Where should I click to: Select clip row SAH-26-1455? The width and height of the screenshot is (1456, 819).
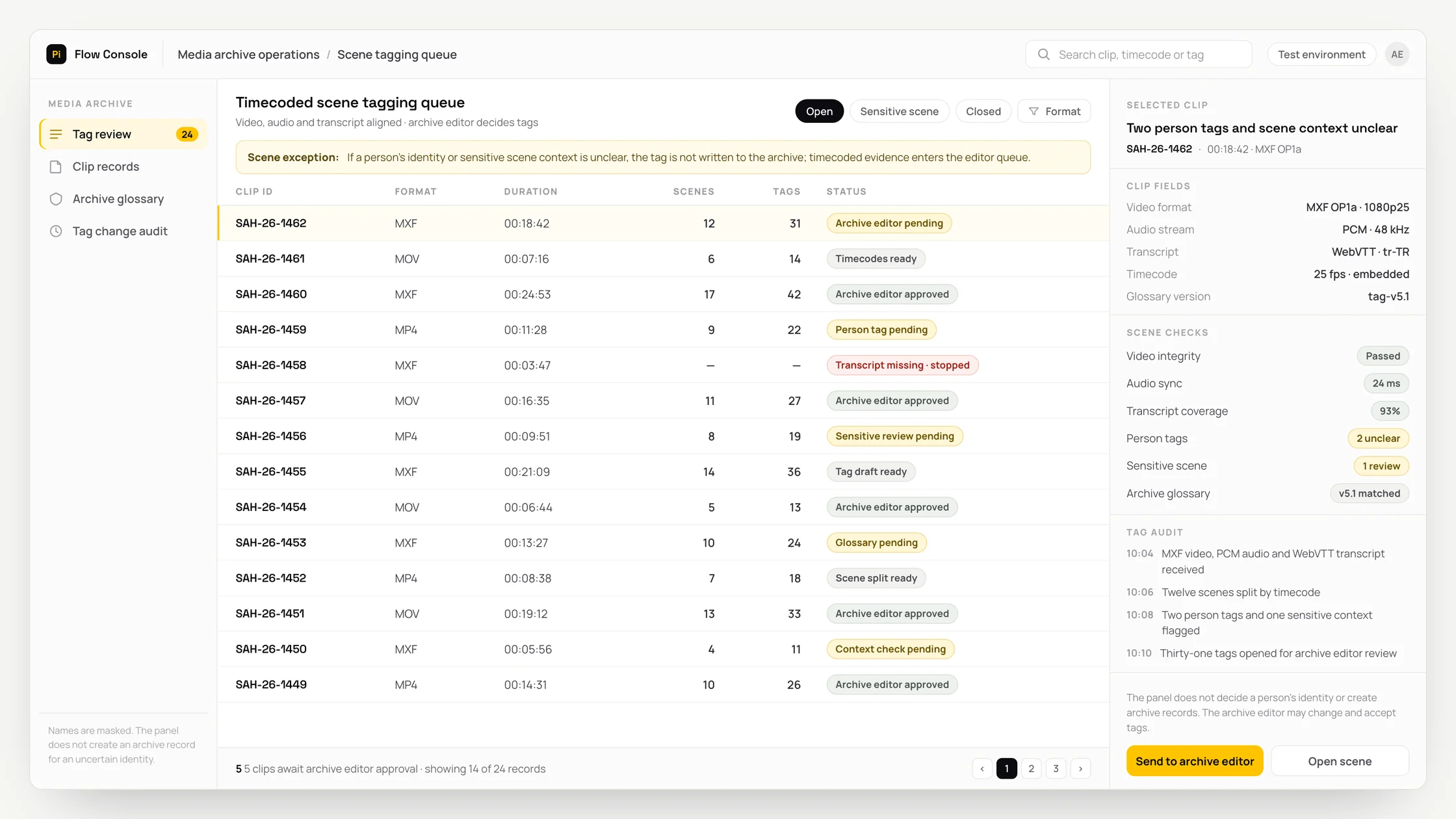click(663, 472)
